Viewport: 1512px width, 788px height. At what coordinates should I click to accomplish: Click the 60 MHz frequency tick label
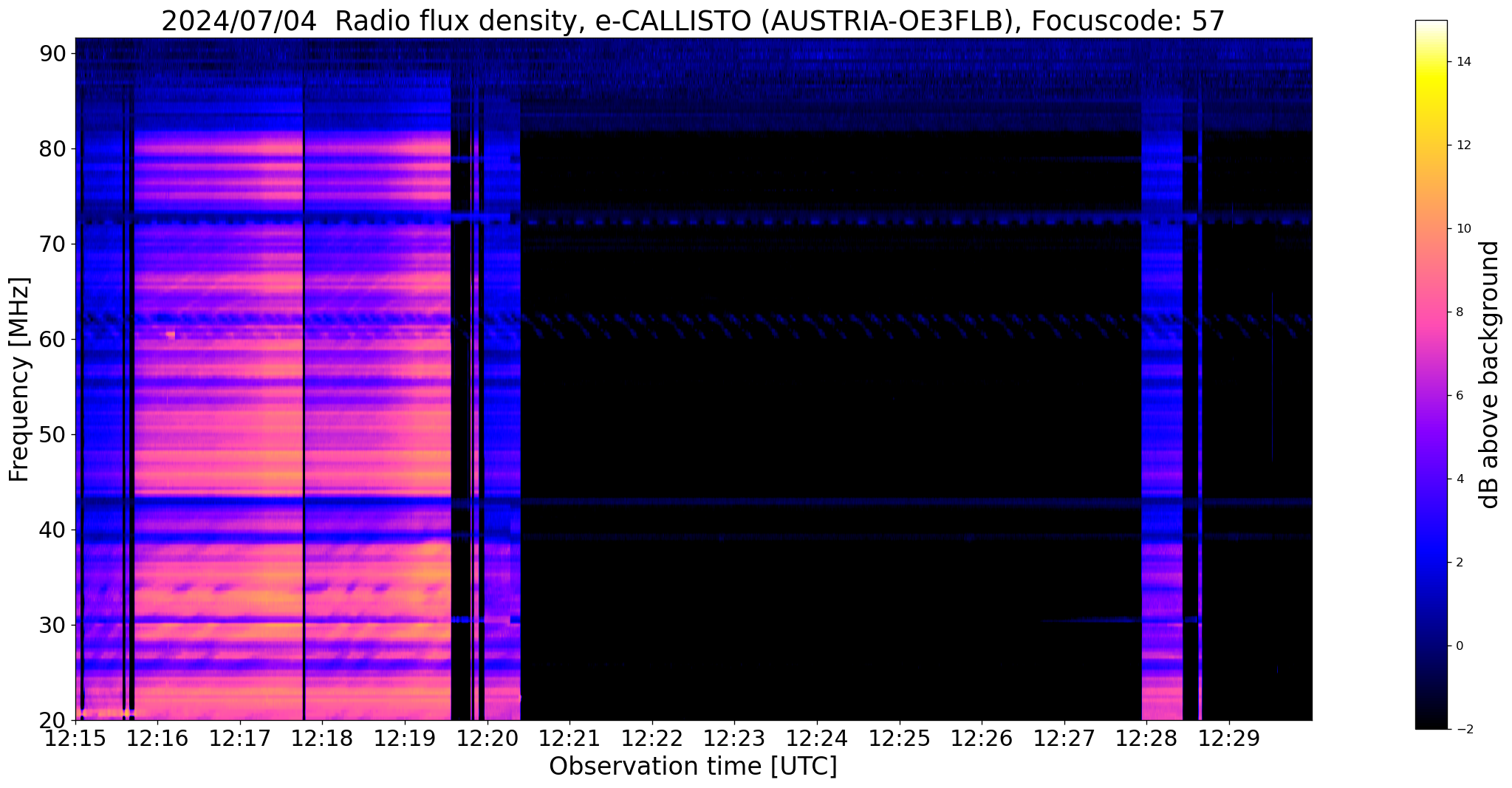53,339
